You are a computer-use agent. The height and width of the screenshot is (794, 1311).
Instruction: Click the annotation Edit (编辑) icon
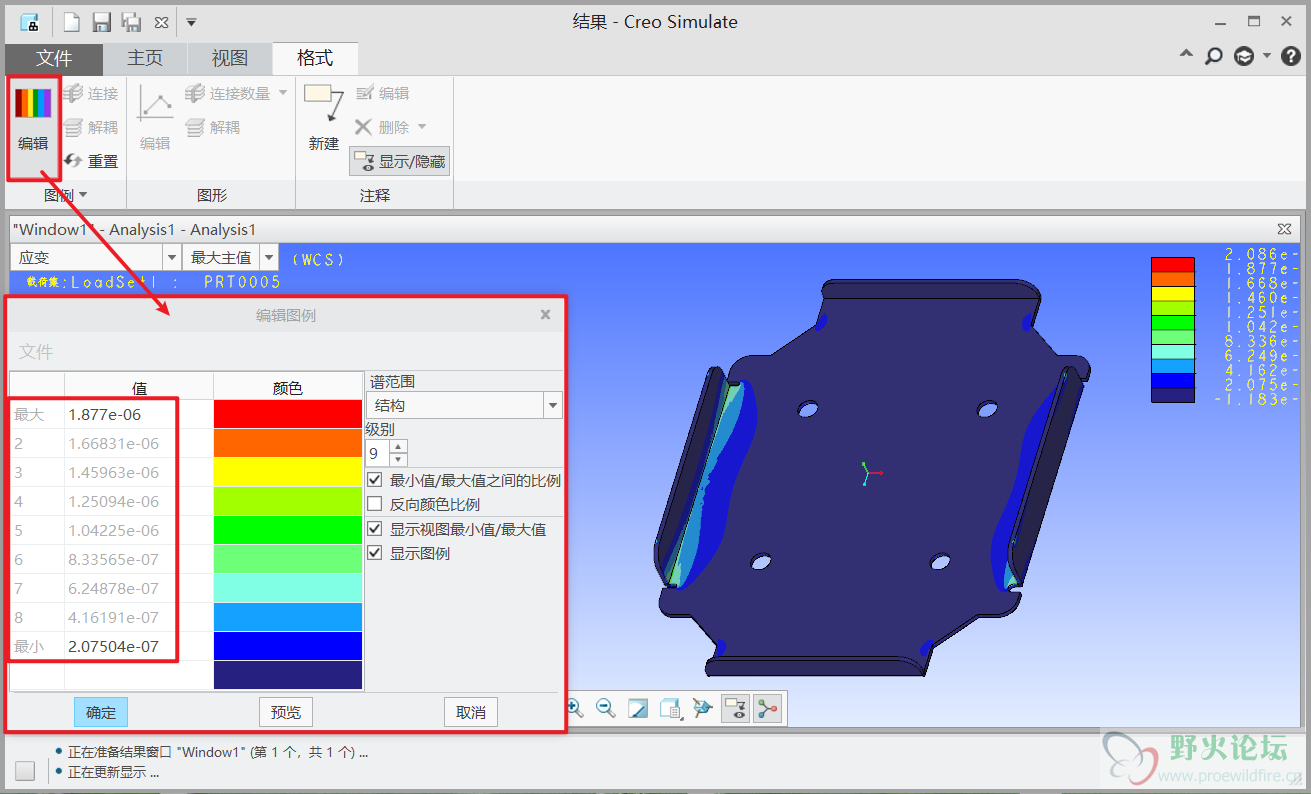[365, 93]
